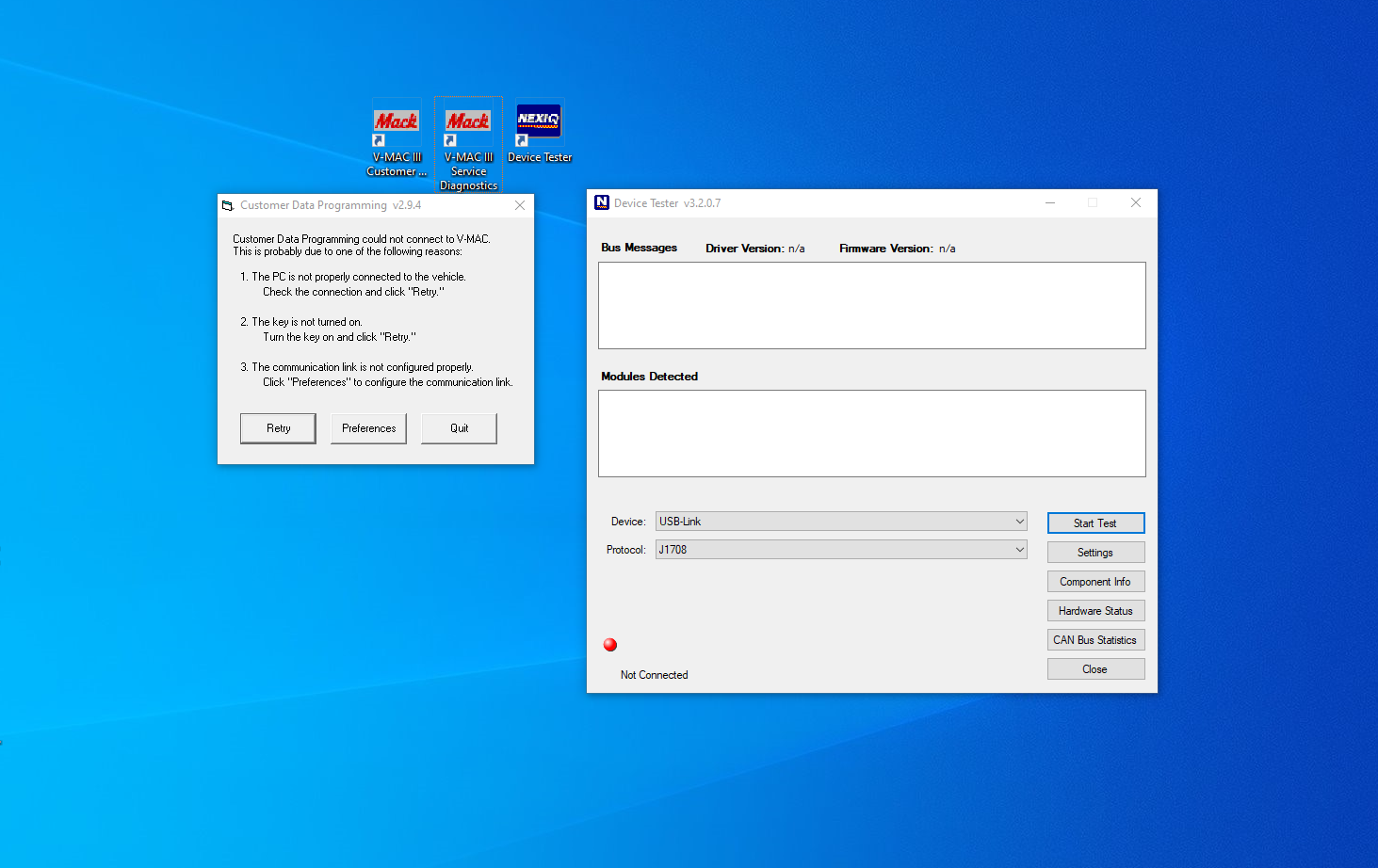Click the Quit button
This screenshot has height=868, width=1378.
click(459, 428)
